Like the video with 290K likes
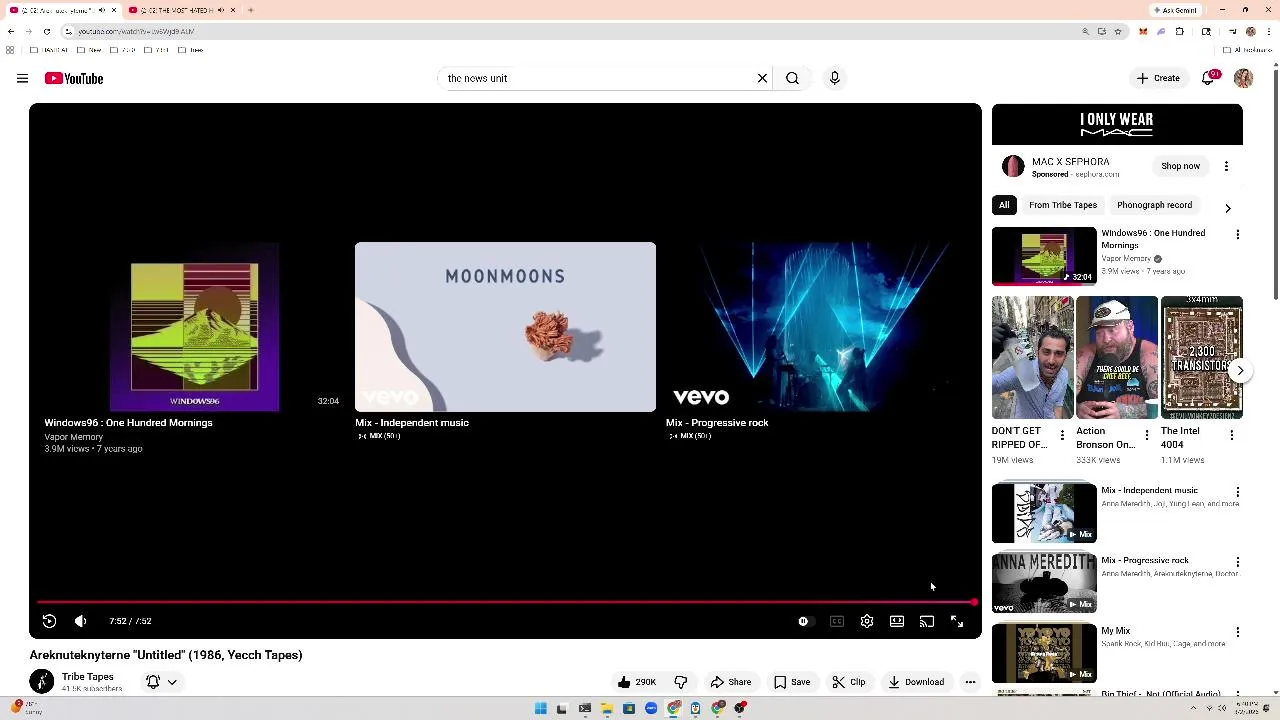The height and width of the screenshot is (720, 1280). (636, 682)
